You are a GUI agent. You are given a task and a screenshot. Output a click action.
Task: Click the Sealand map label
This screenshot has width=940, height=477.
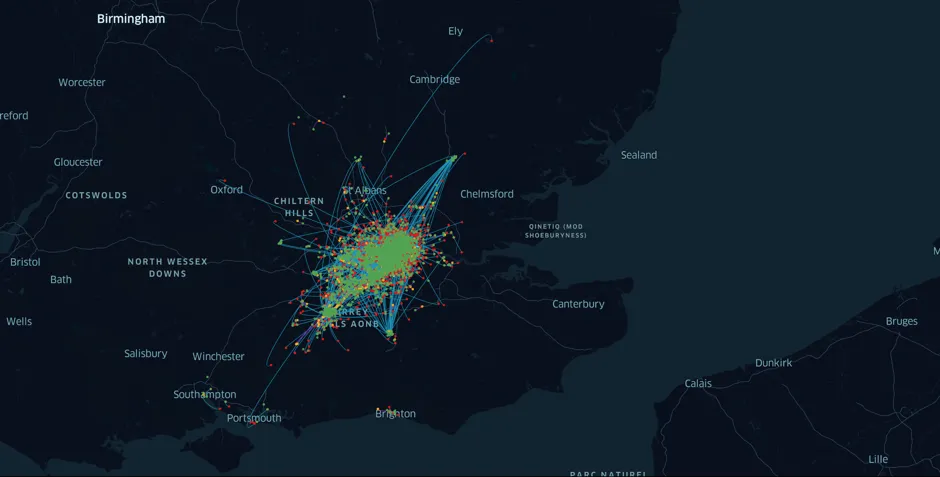638,155
